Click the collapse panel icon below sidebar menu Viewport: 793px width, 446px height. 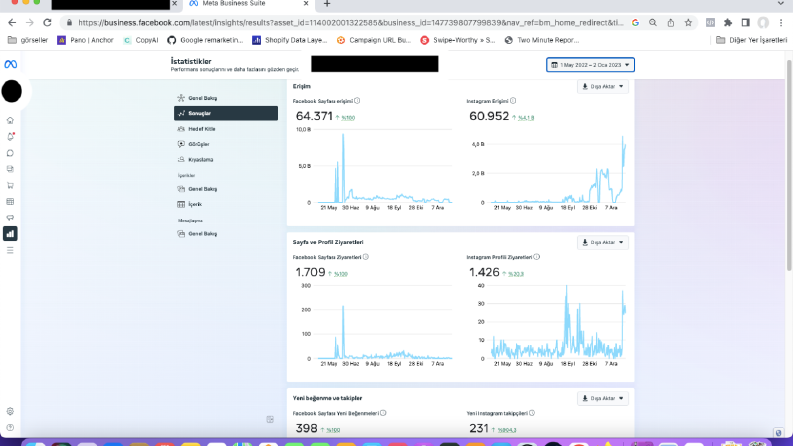pyautogui.click(x=270, y=419)
